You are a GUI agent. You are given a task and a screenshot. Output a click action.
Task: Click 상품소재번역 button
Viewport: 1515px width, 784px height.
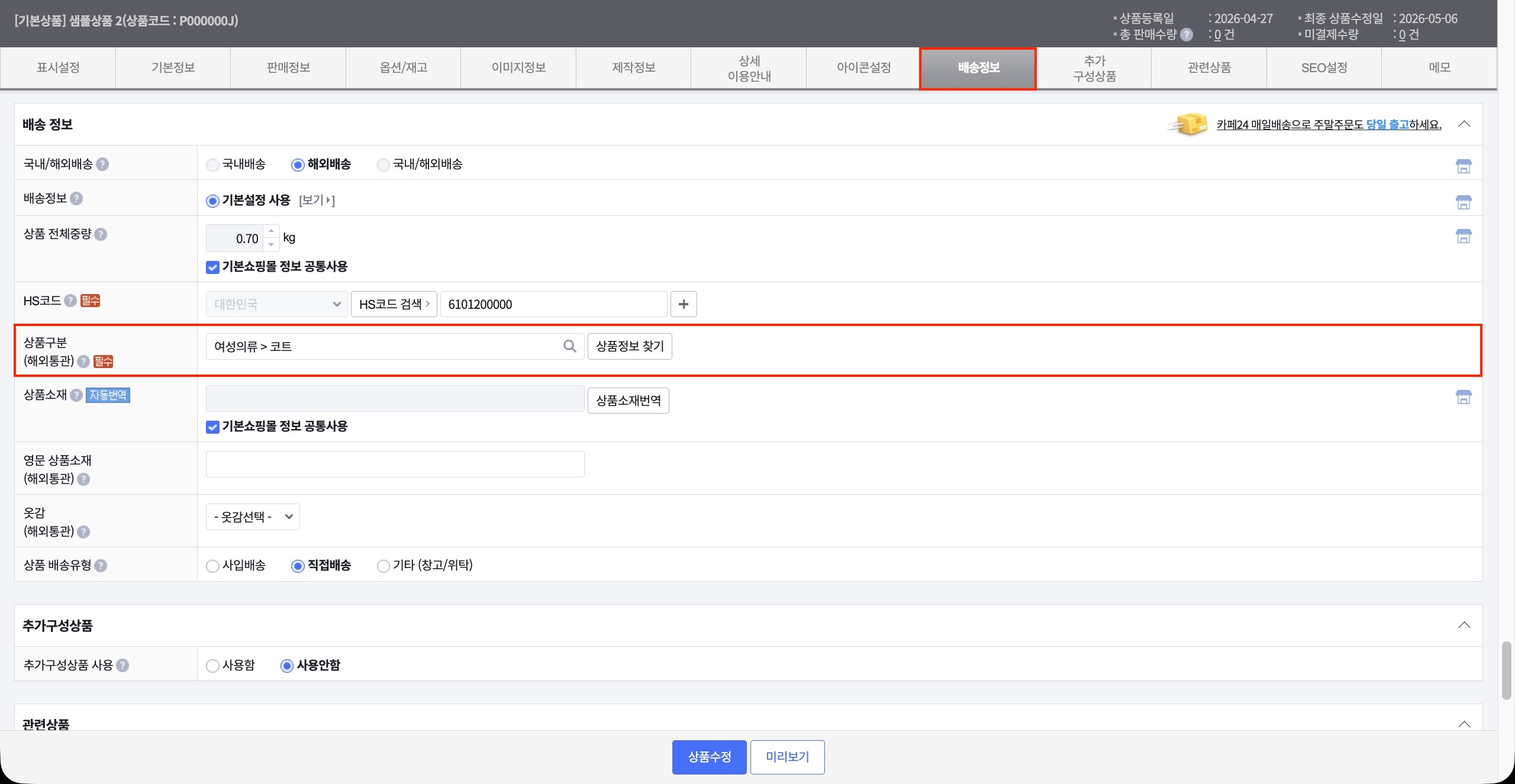[628, 401]
